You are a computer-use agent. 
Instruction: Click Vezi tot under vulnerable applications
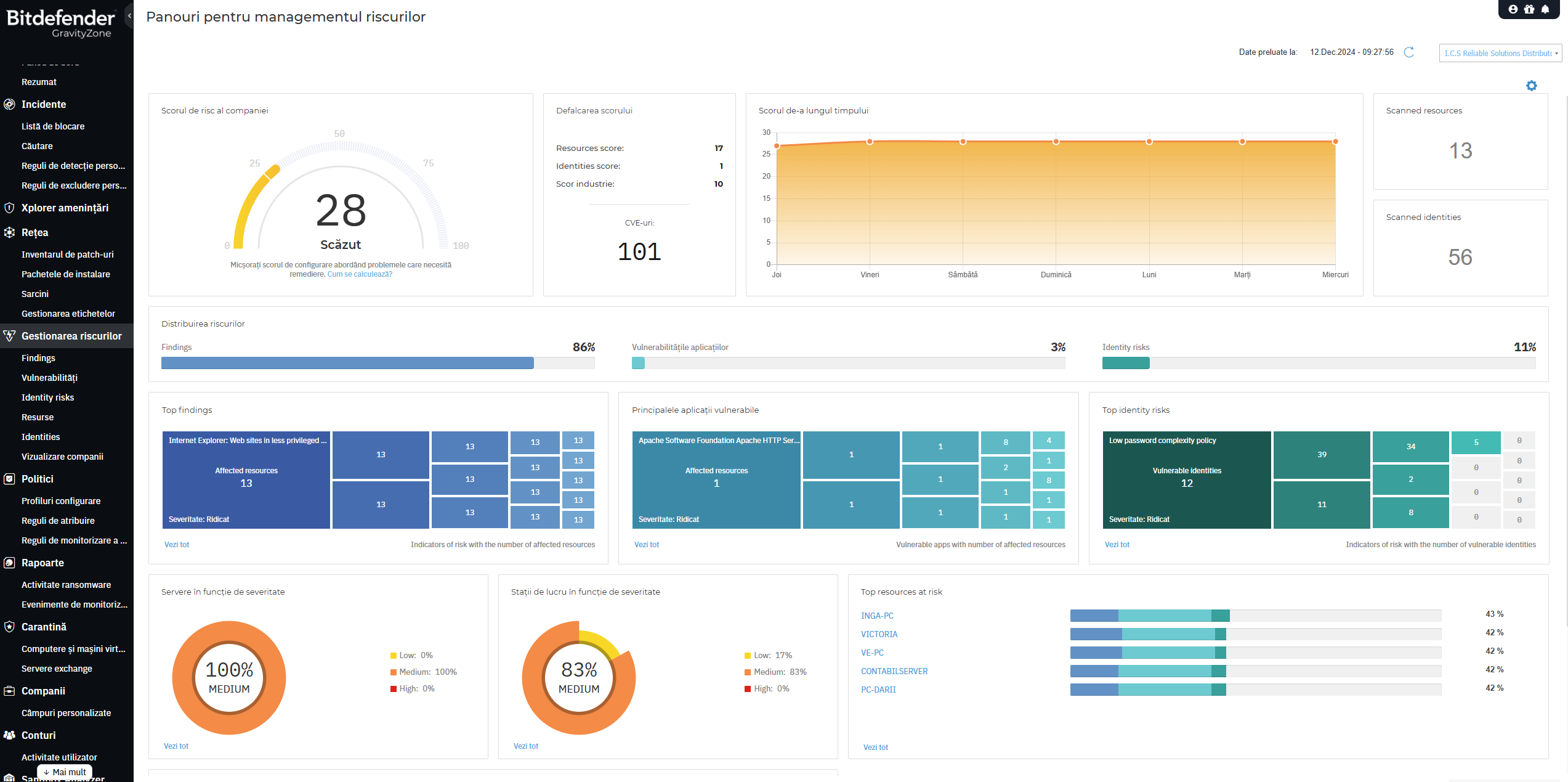click(x=647, y=545)
